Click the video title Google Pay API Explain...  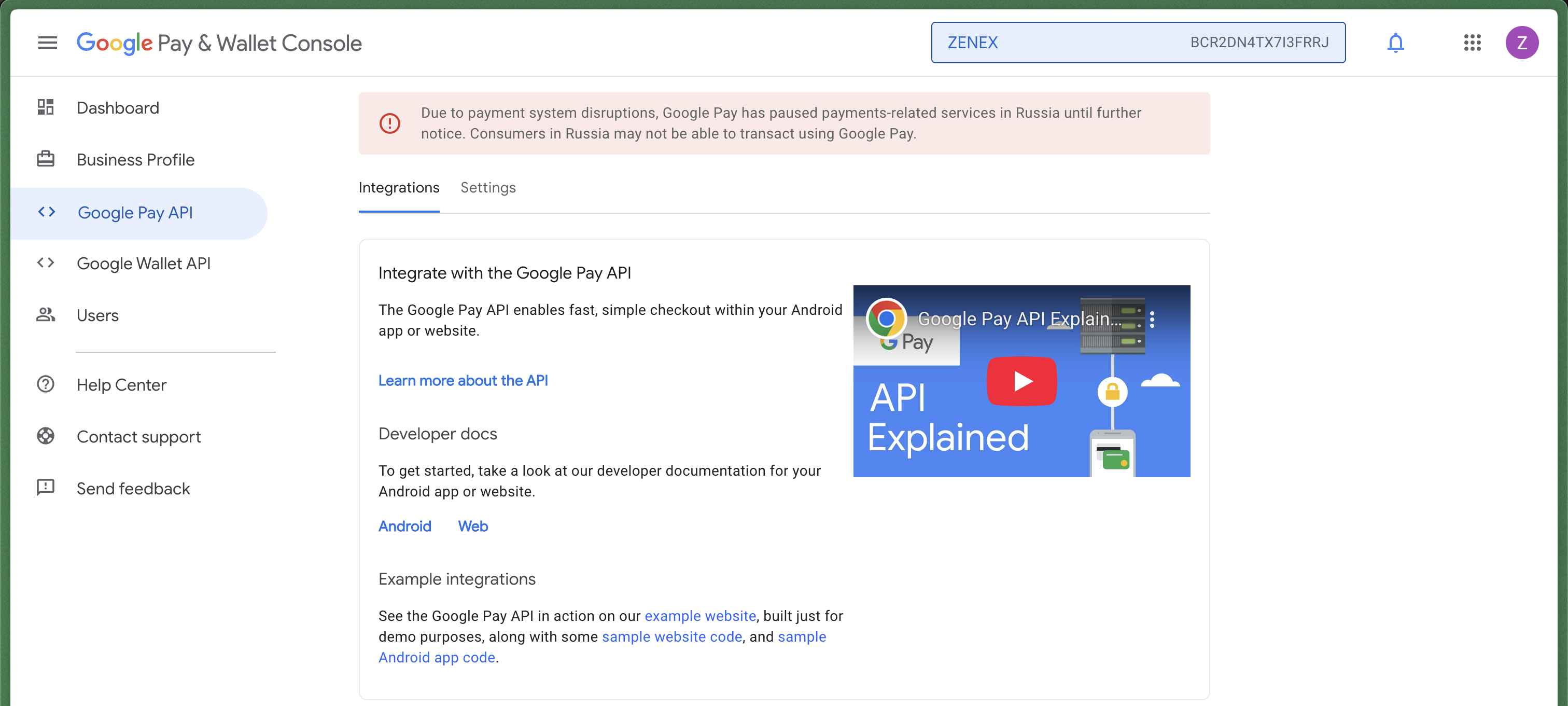(1019, 319)
